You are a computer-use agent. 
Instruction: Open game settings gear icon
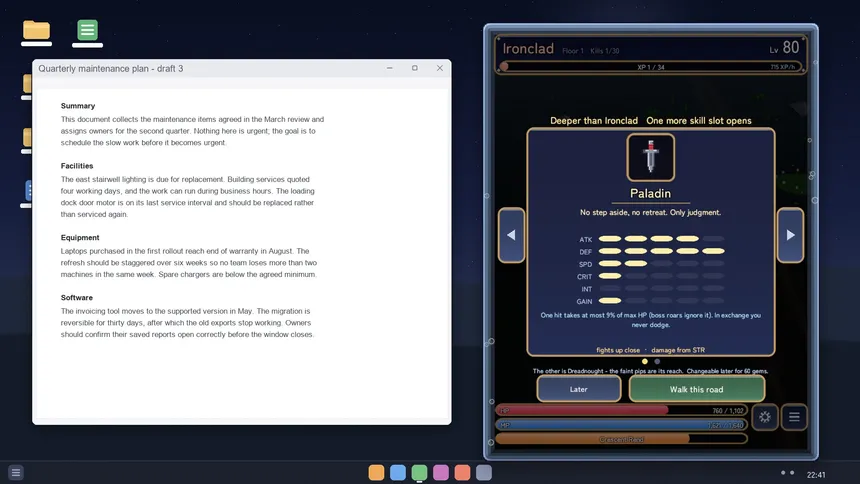(765, 417)
